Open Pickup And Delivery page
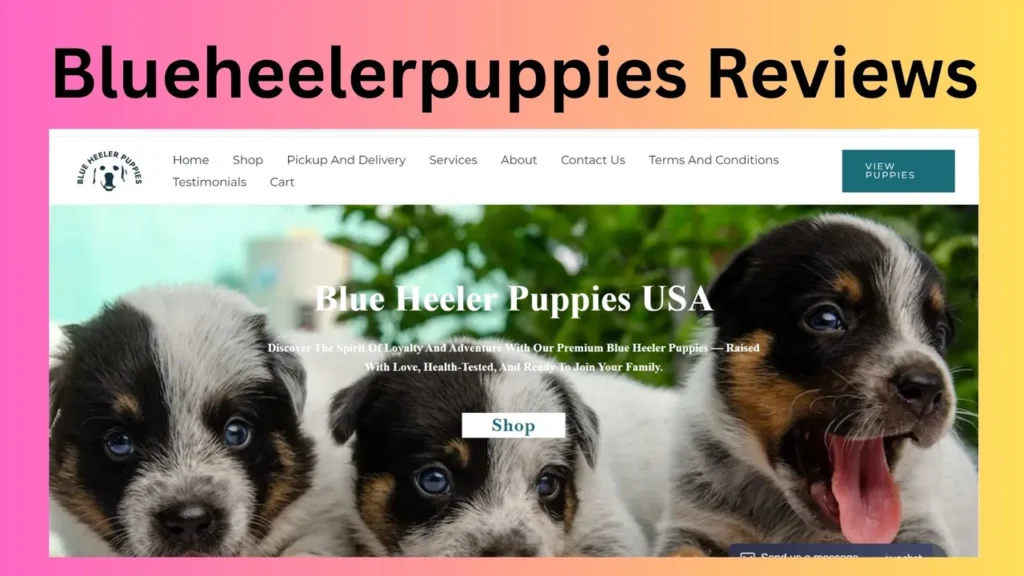 coord(346,160)
